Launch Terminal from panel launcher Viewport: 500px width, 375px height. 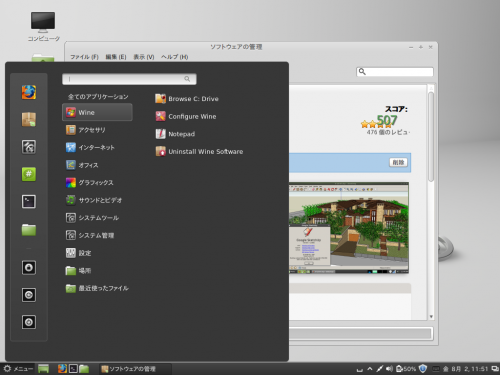pos(73,369)
